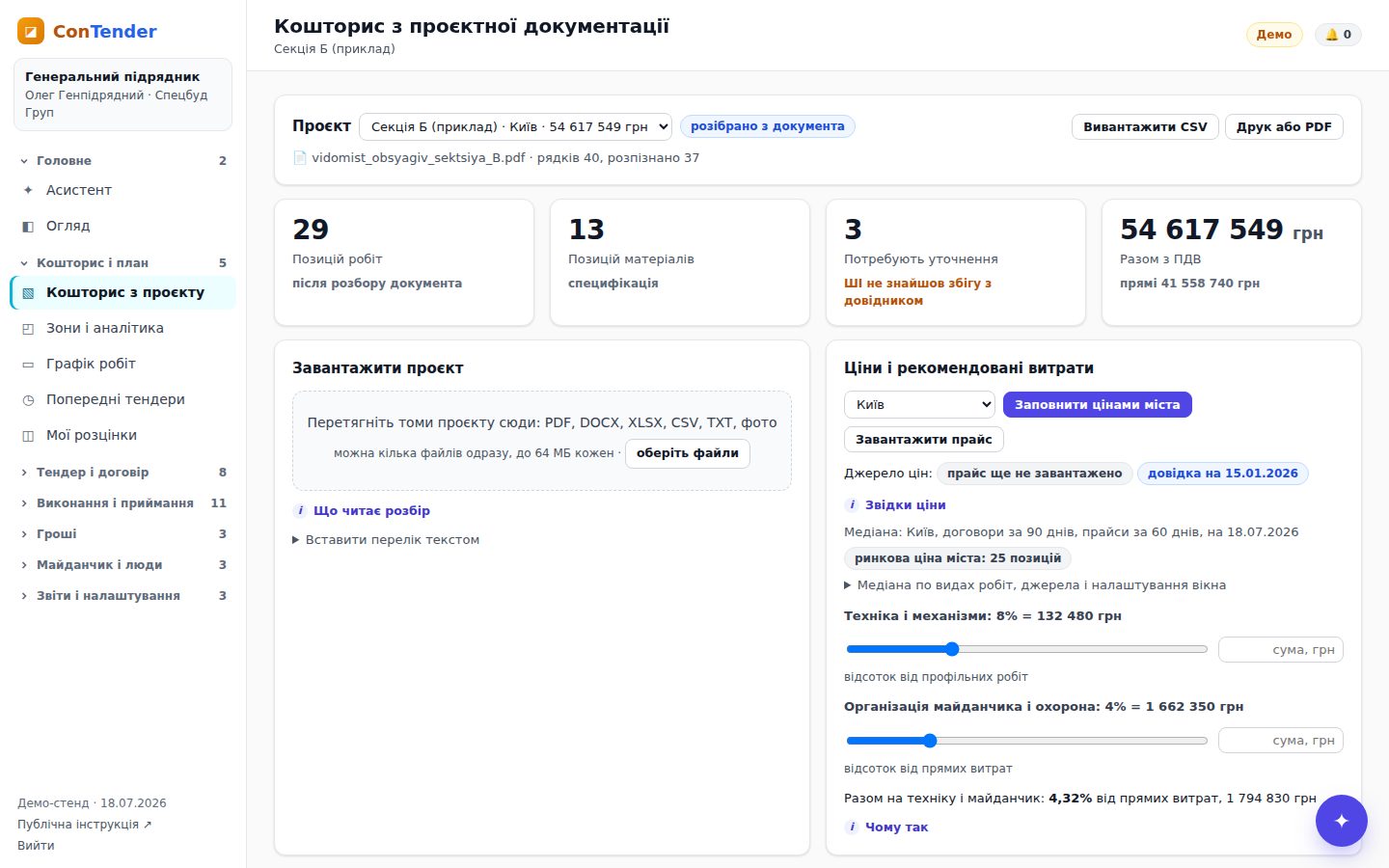Open notifications bell icon
This screenshot has width=1389, height=868.
point(1332,35)
